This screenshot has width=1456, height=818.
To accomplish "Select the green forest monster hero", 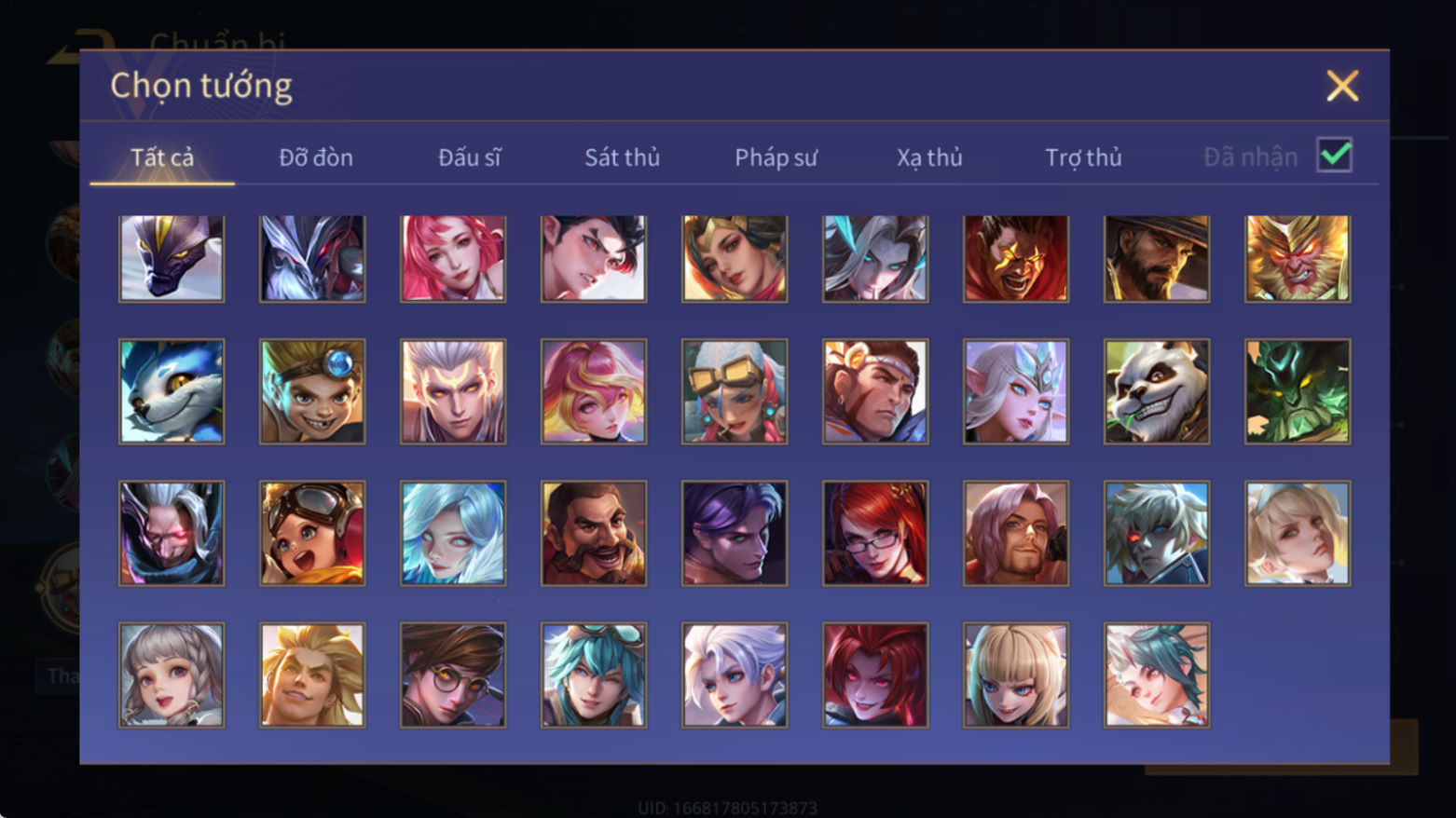I will click(x=1298, y=391).
